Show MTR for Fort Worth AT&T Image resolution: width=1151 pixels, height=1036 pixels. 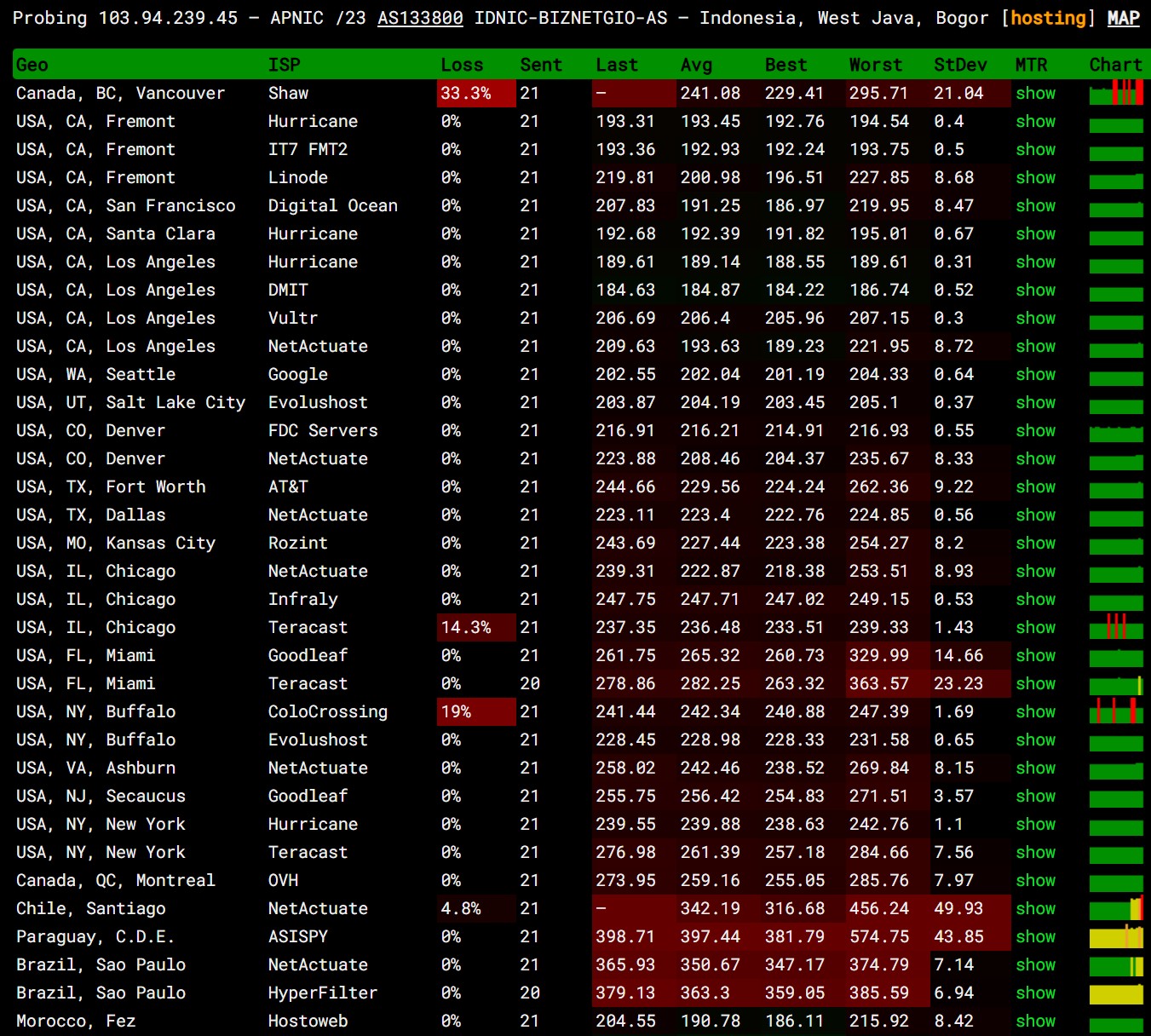tap(1035, 486)
